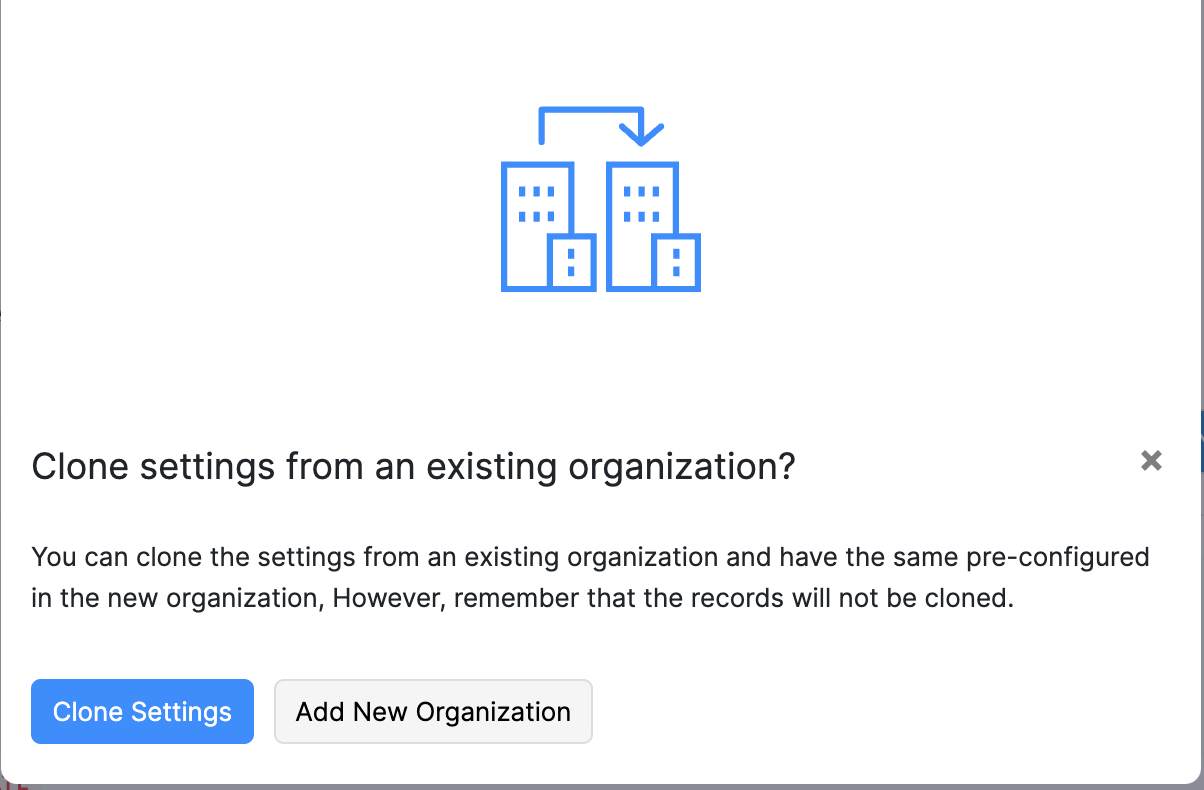Click the door dots on the right annex
This screenshot has width=1204, height=790.
coord(676,263)
